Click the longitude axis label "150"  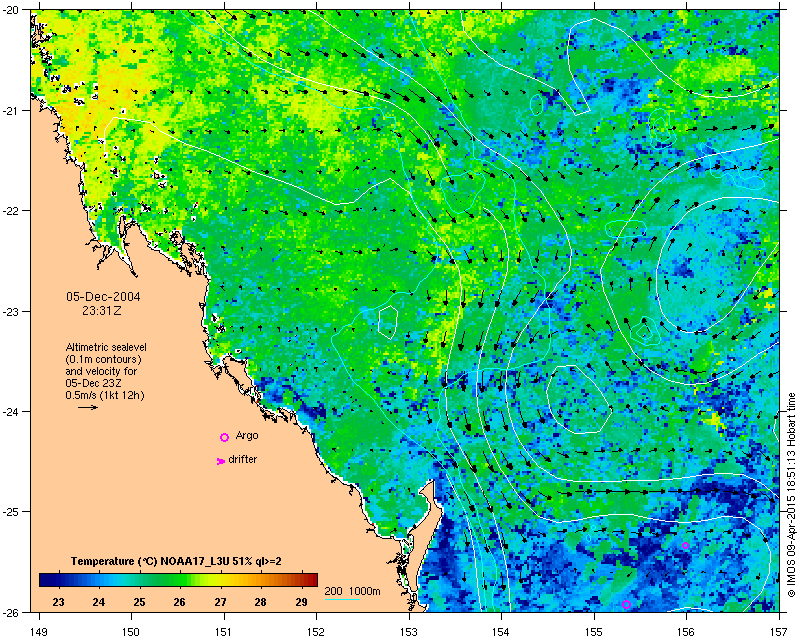click(131, 632)
